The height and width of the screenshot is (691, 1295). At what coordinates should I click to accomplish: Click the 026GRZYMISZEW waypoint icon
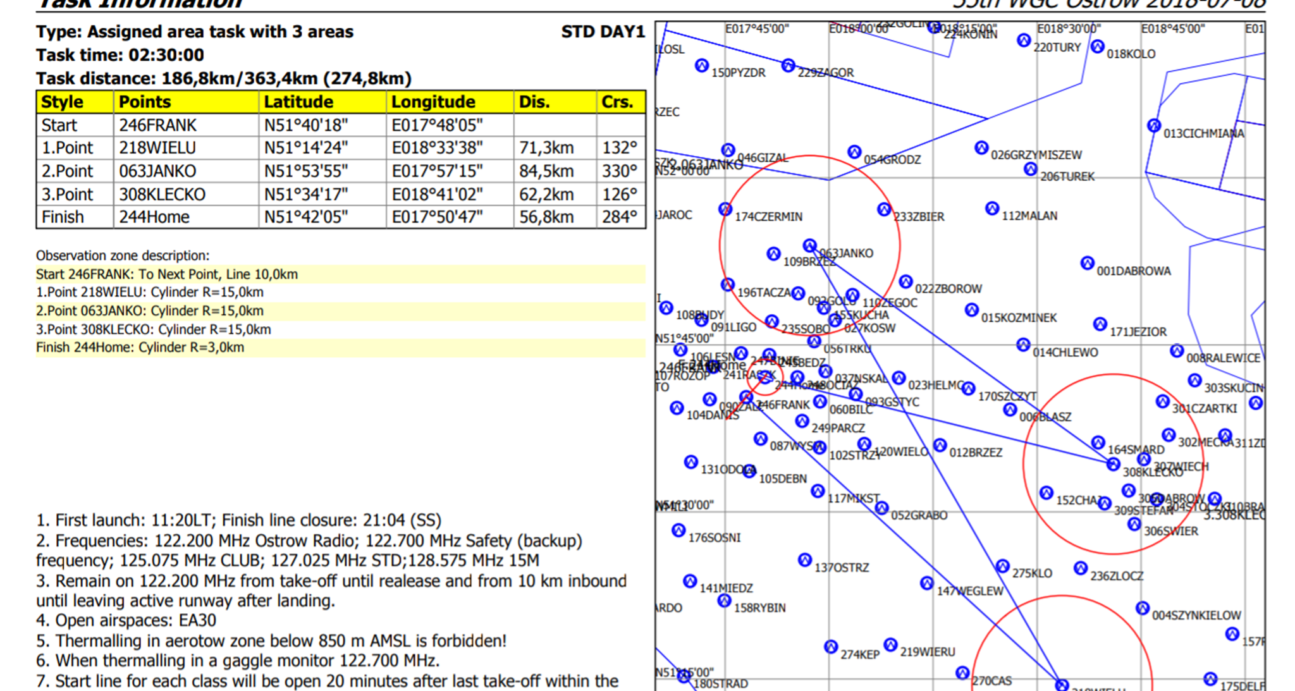pos(981,148)
